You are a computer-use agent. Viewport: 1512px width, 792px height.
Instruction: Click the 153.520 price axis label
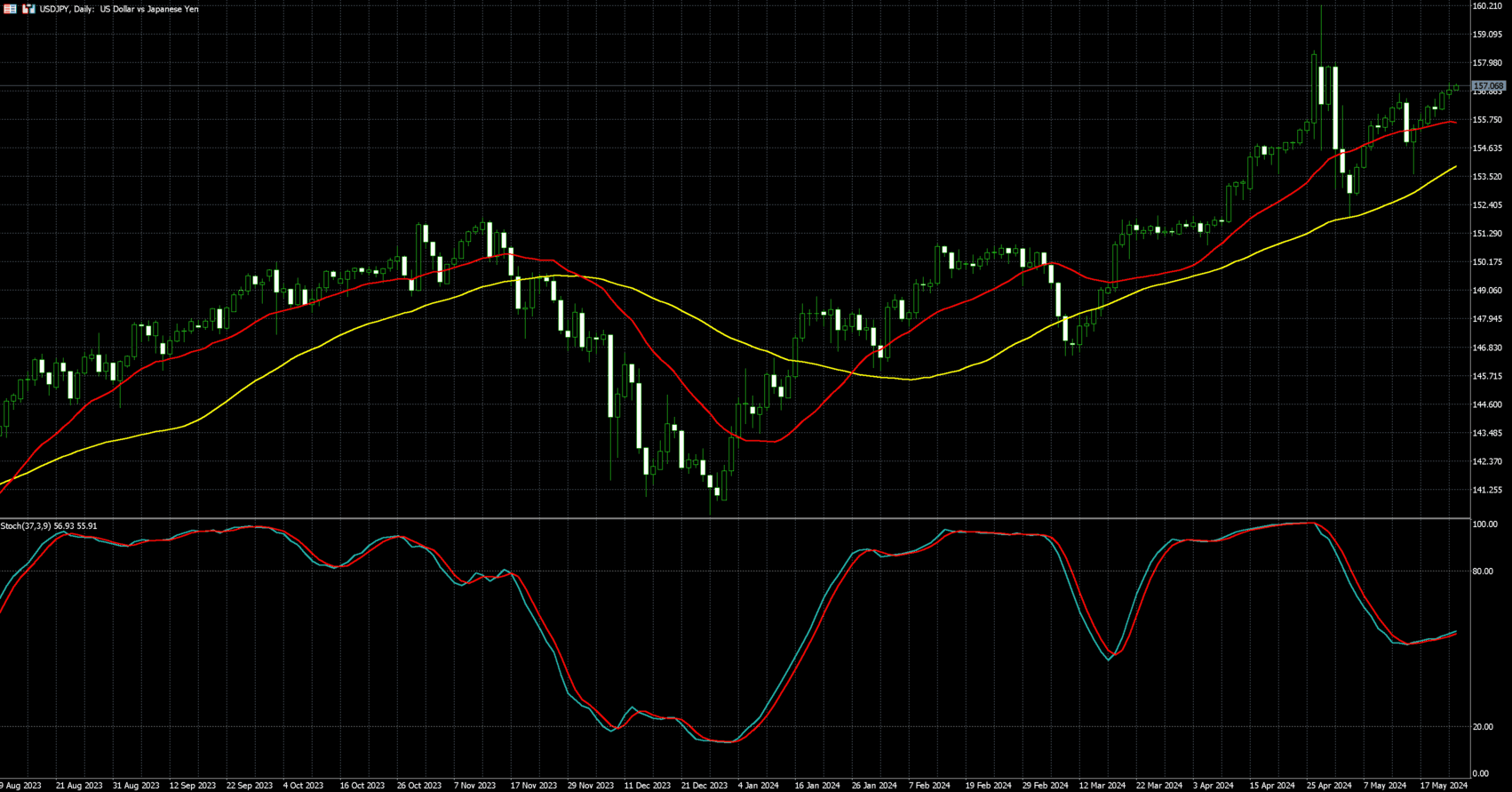1486,177
